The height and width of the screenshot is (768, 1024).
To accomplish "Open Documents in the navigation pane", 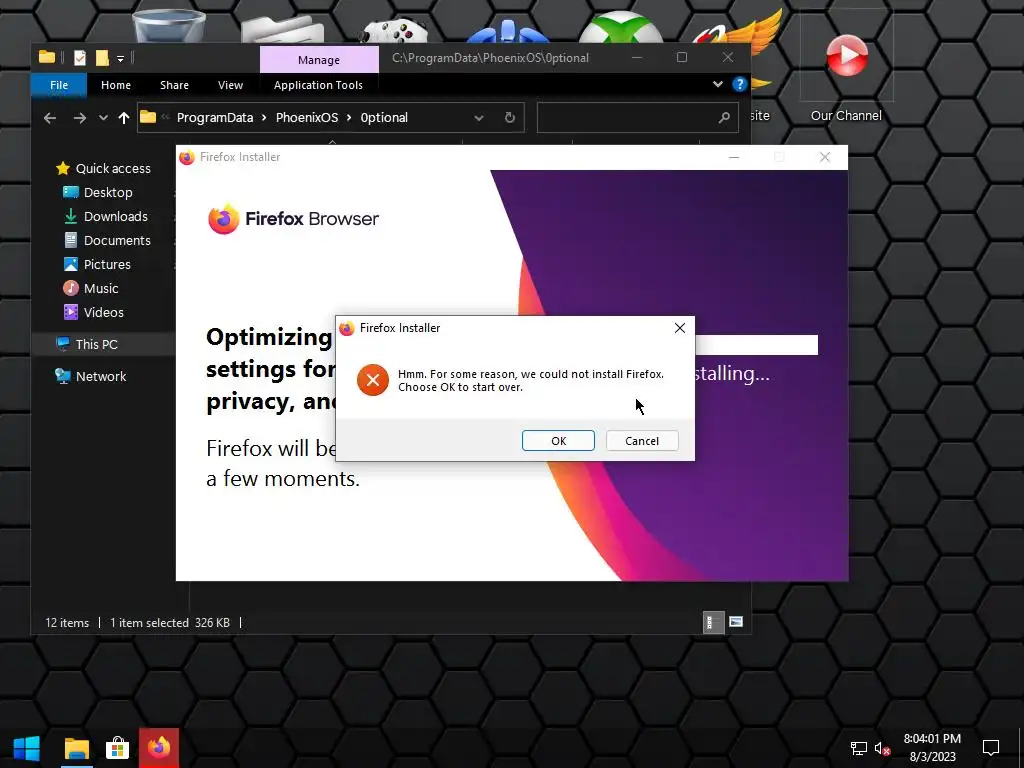I will (x=107, y=240).
